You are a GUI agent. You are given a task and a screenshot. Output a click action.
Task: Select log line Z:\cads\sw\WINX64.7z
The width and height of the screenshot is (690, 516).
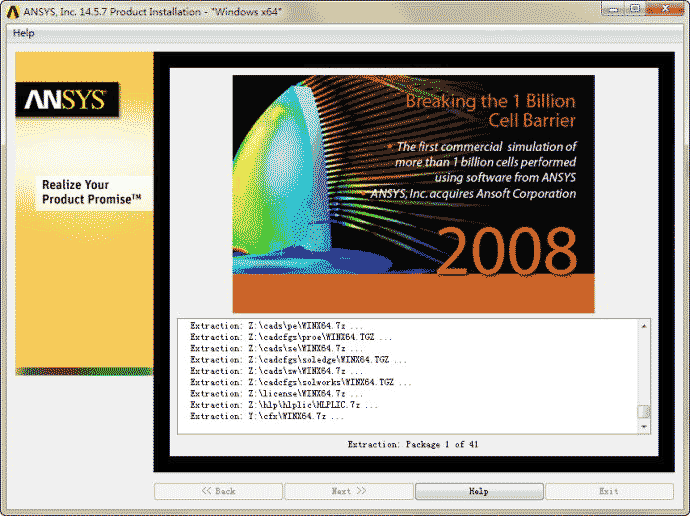[276, 371]
